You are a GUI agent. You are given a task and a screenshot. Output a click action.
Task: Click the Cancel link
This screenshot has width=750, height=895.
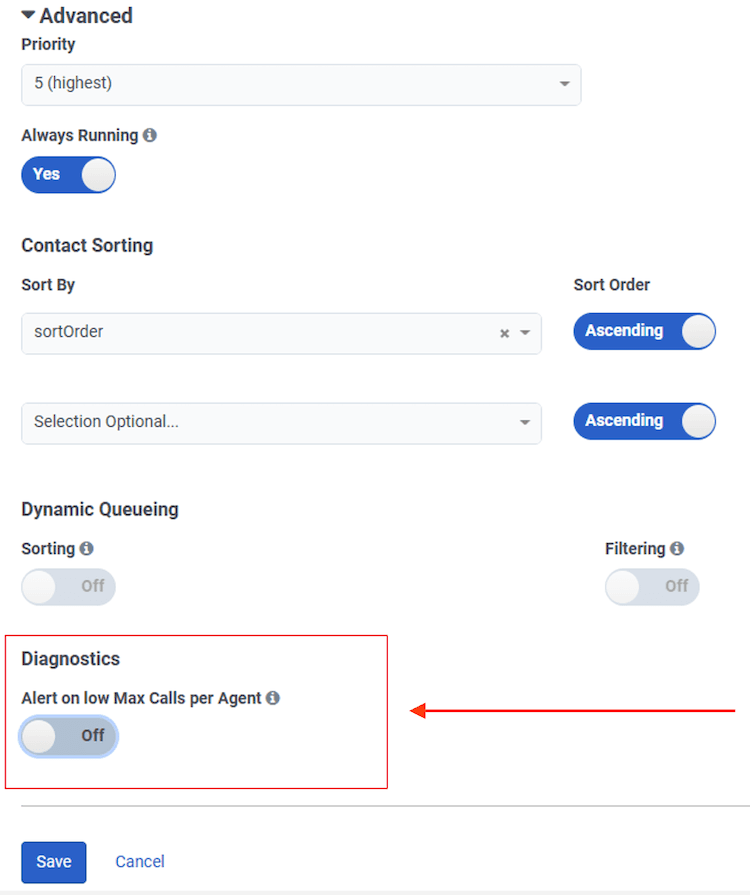pos(139,862)
